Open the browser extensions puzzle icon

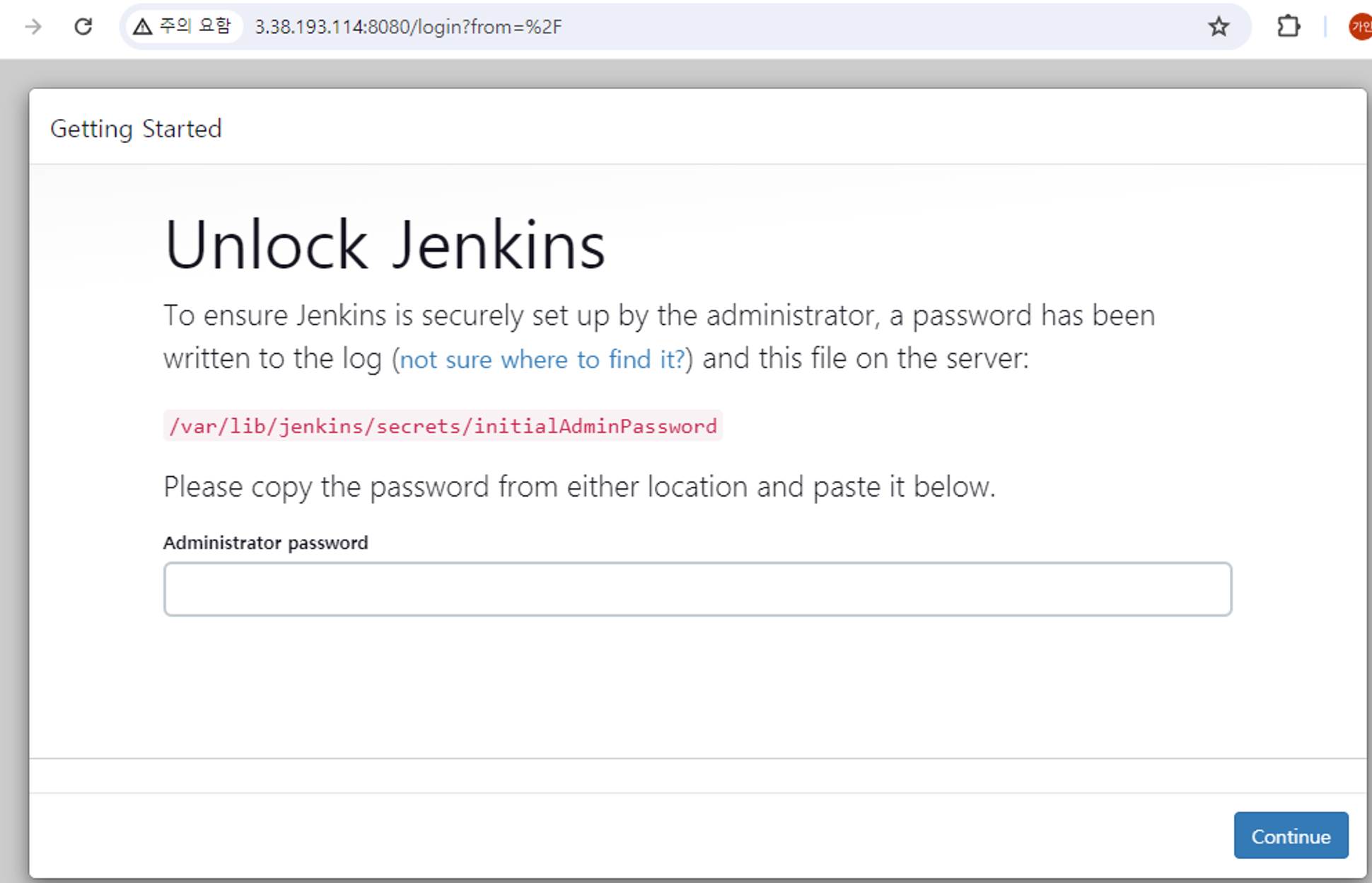[x=1288, y=27]
